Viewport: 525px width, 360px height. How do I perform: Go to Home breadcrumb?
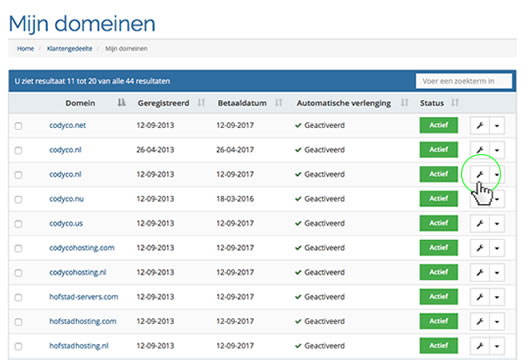[x=25, y=49]
